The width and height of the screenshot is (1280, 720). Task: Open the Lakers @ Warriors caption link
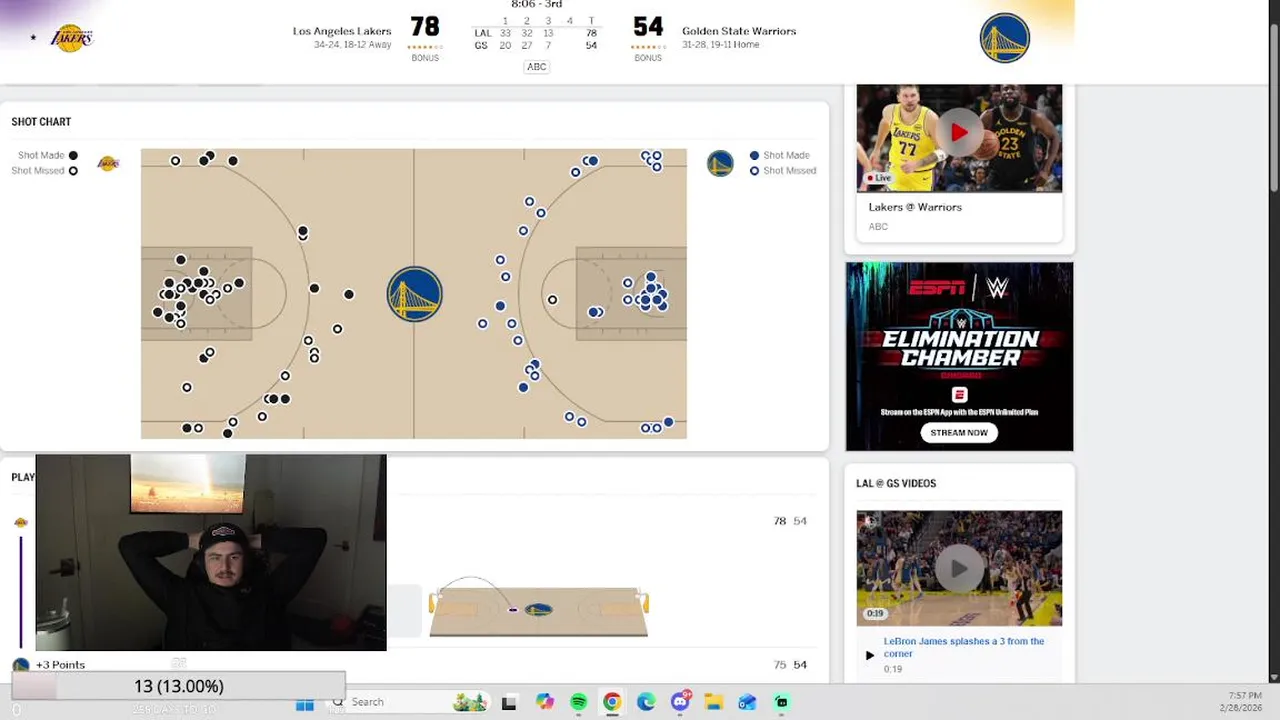[915, 207]
